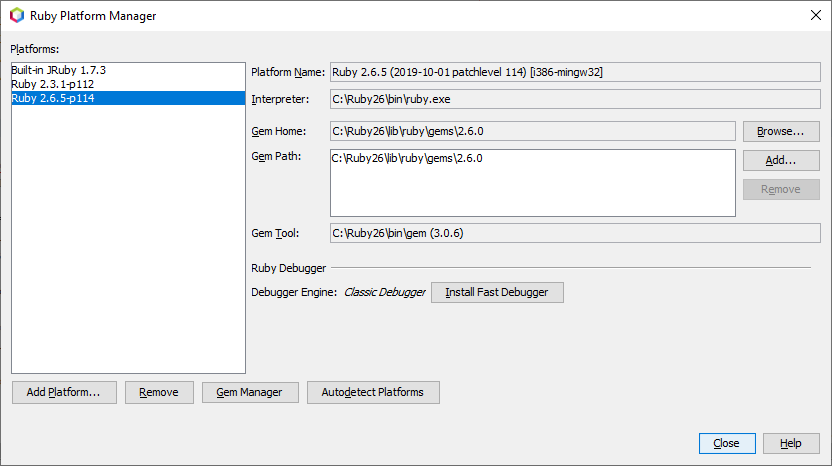The width and height of the screenshot is (832, 466).
Task: Run Autodetect Platforms
Action: [x=373, y=392]
